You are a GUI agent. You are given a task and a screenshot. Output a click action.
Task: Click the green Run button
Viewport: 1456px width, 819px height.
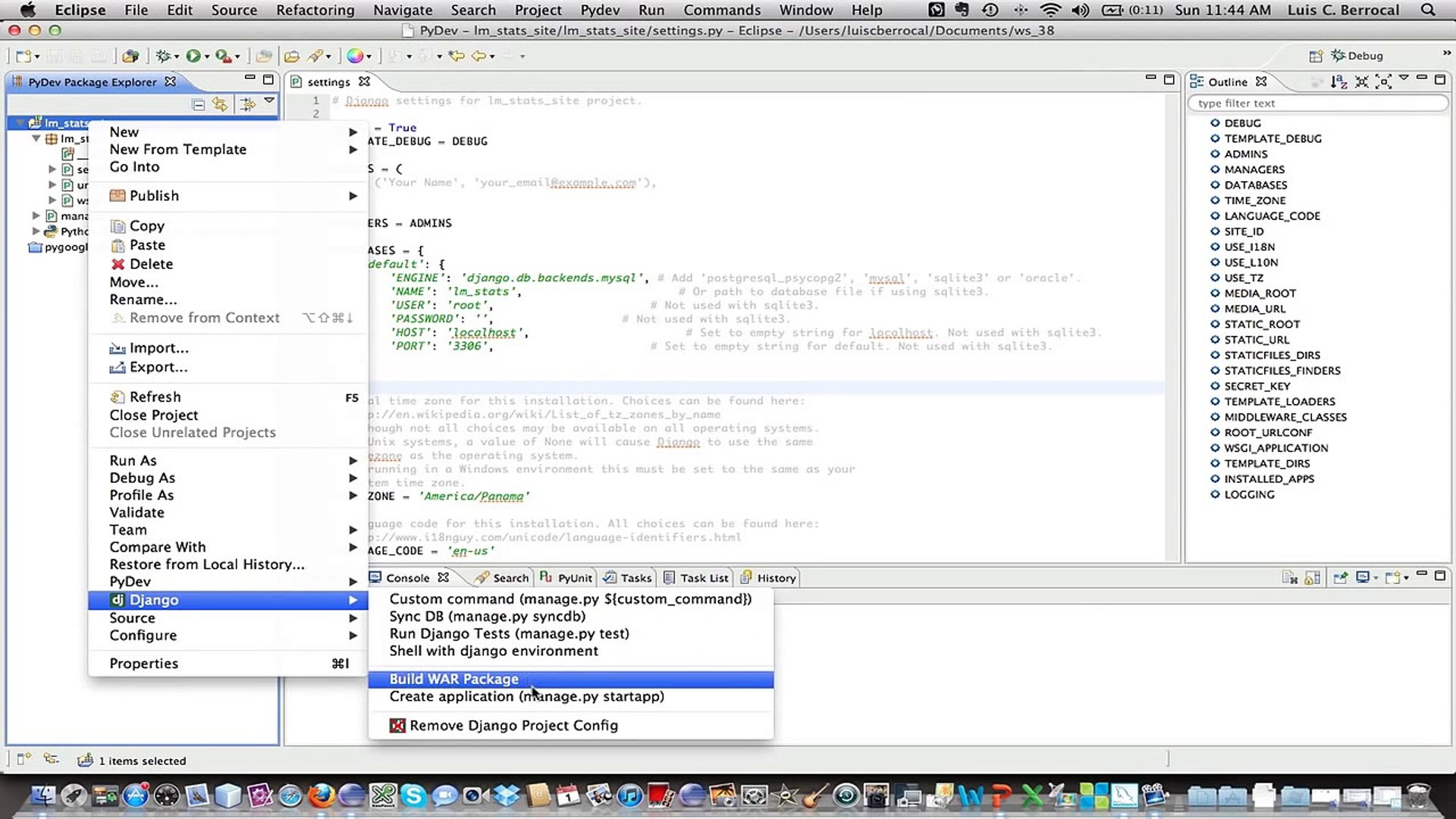tap(193, 56)
